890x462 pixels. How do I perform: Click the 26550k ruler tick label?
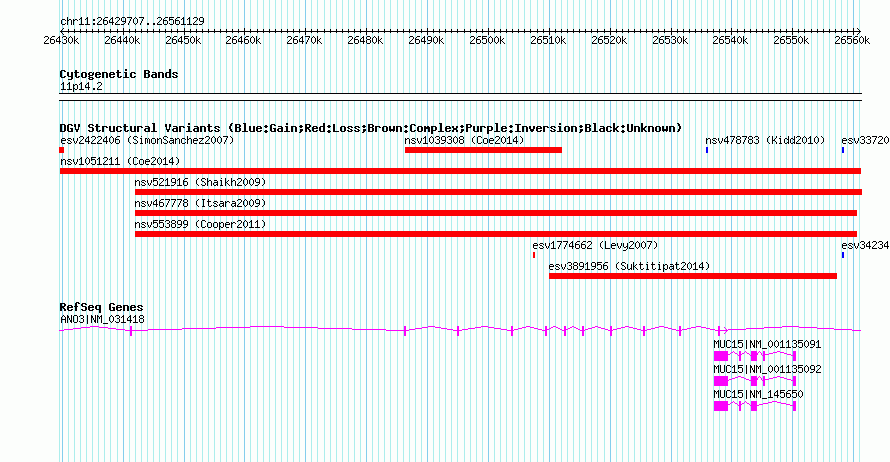click(791, 41)
